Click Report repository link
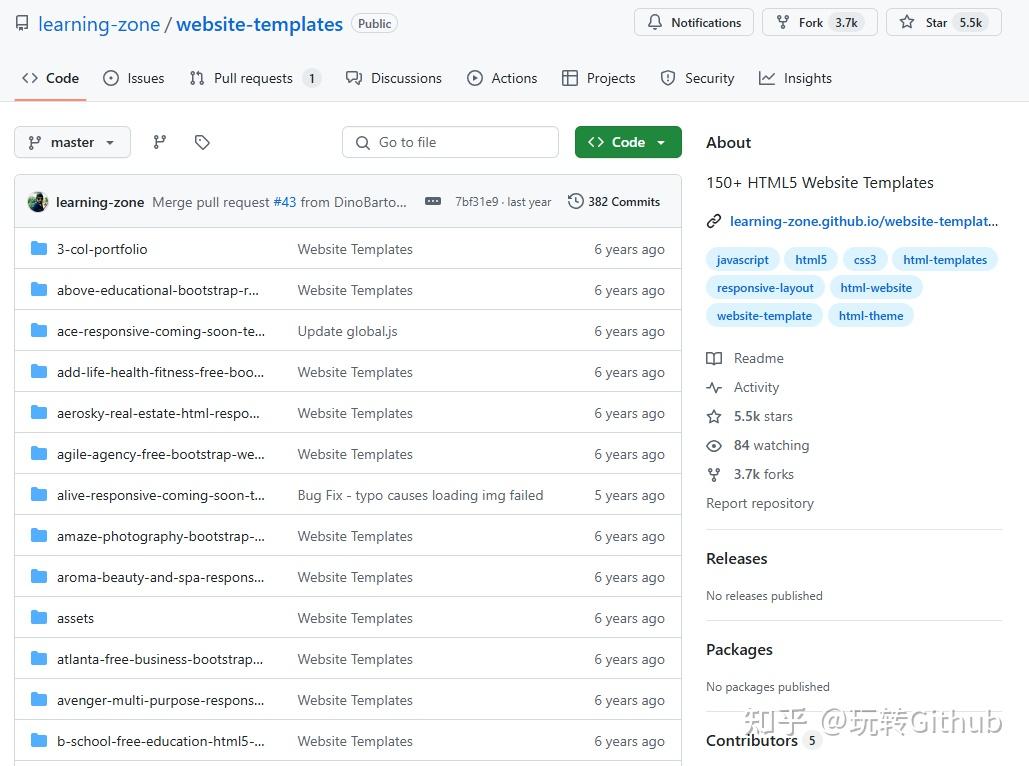Image resolution: width=1029 pixels, height=766 pixels. pos(760,503)
